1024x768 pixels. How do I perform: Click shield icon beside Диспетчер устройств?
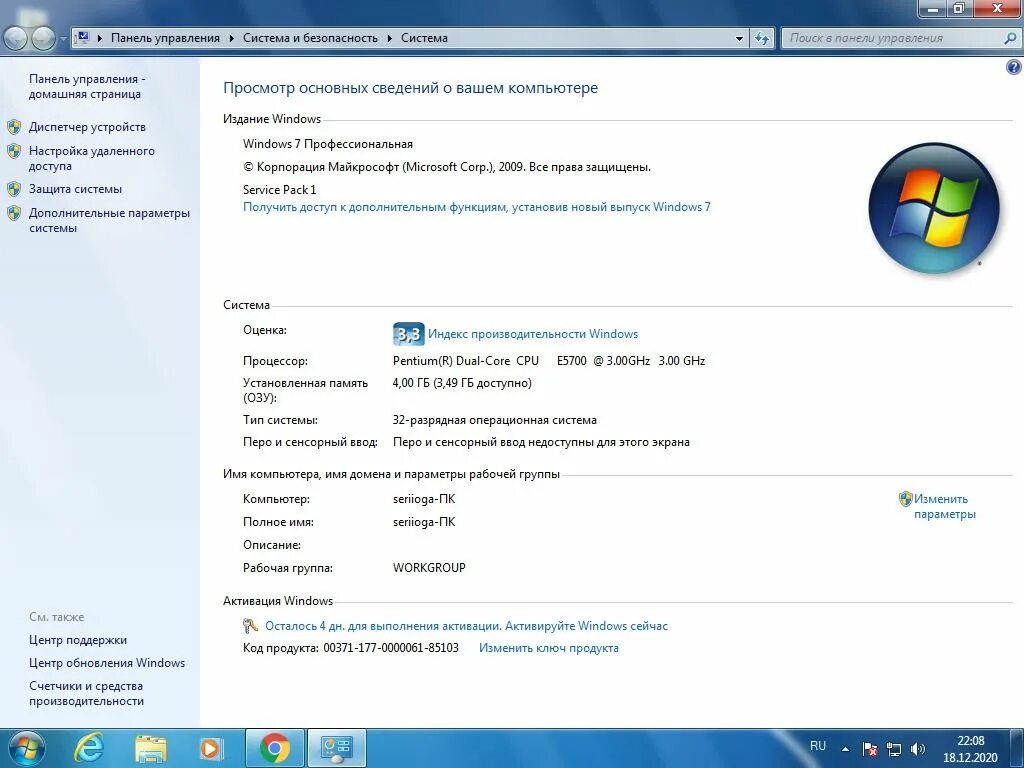point(14,127)
